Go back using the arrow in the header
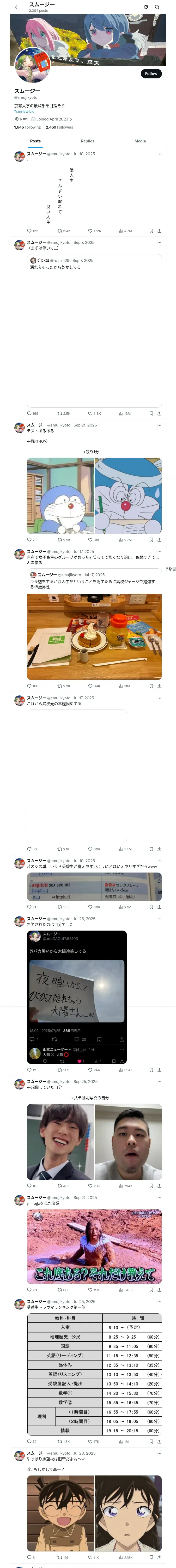 (17, 7)
